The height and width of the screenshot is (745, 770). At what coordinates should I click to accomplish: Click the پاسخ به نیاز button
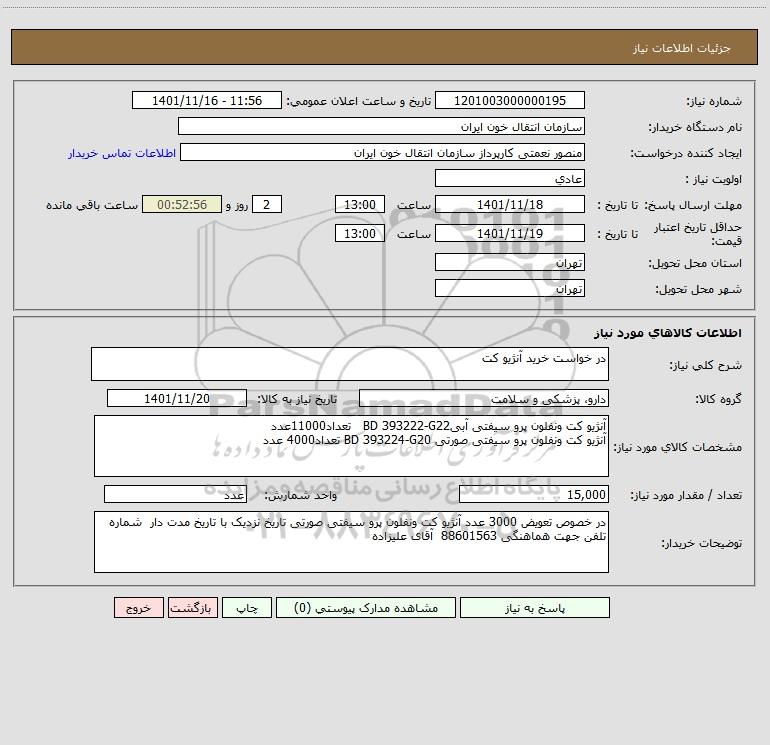[x=535, y=607]
